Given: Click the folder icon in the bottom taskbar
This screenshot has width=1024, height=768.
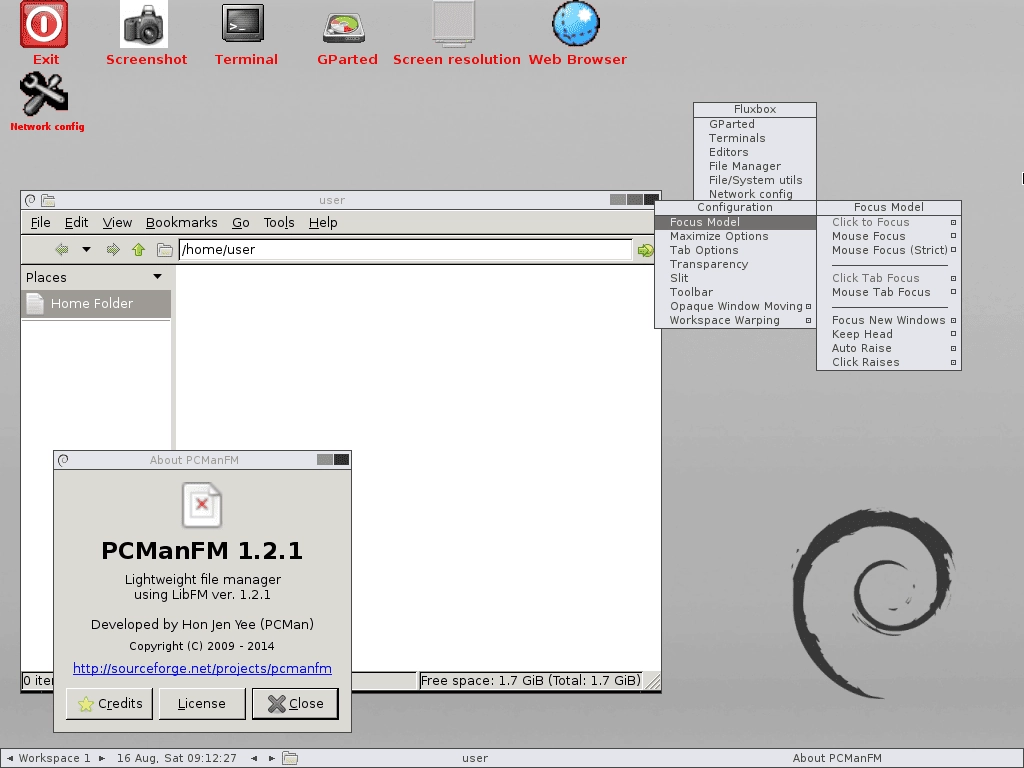Looking at the screenshot, I should coord(290,758).
